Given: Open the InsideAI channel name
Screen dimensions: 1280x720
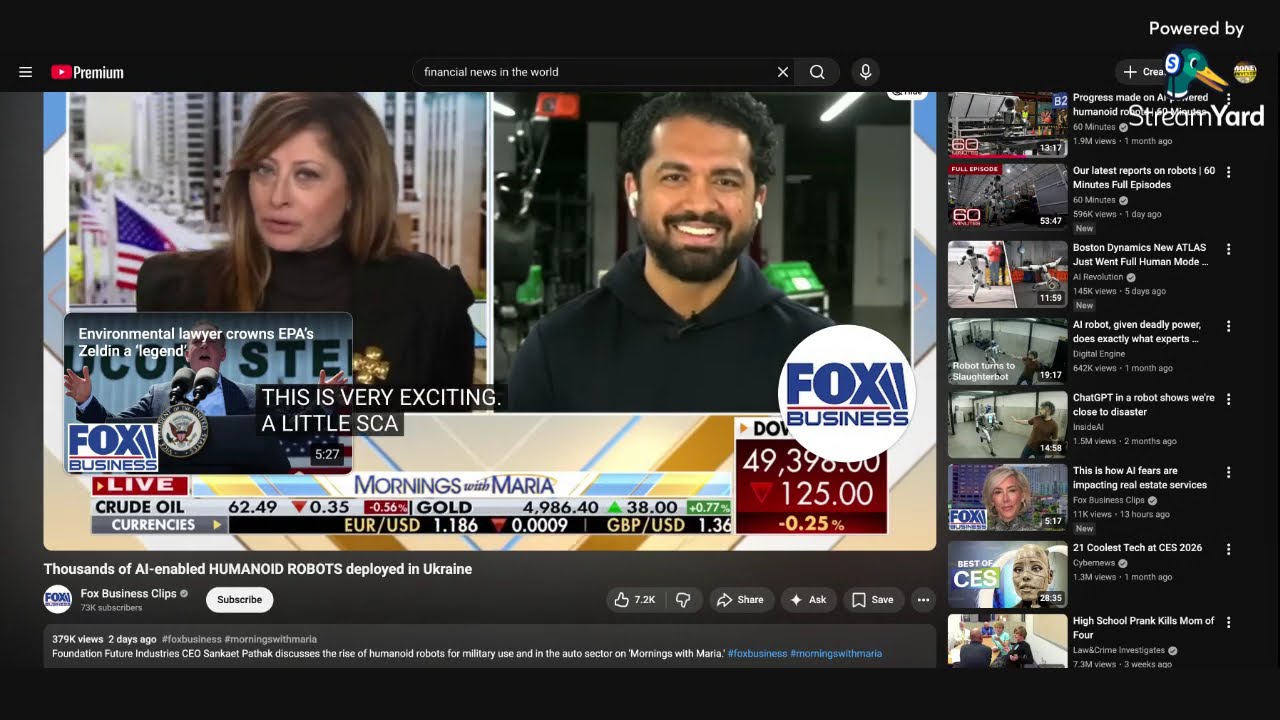Looking at the screenshot, I should [x=1089, y=427].
